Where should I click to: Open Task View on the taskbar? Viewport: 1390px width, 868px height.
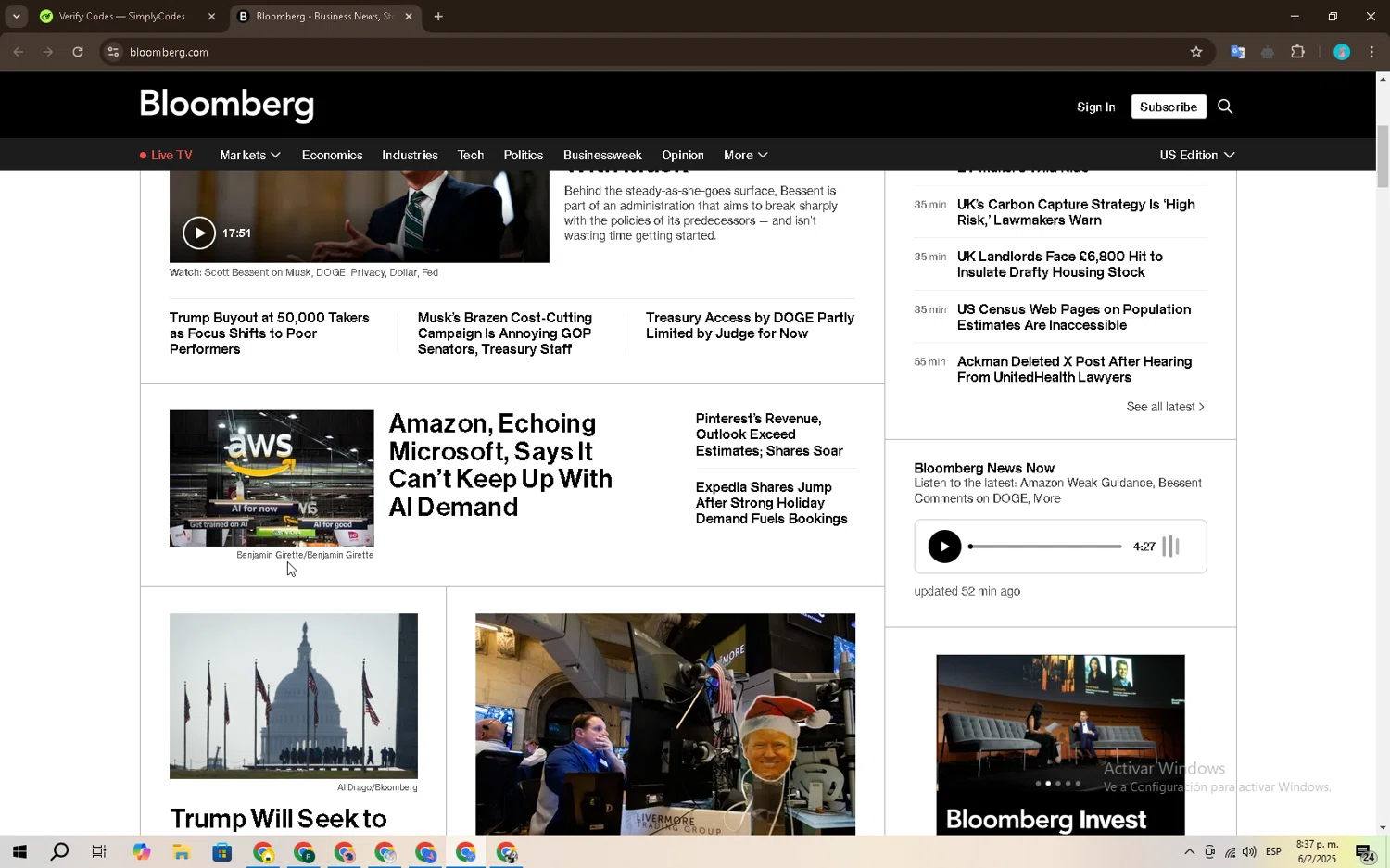click(99, 852)
